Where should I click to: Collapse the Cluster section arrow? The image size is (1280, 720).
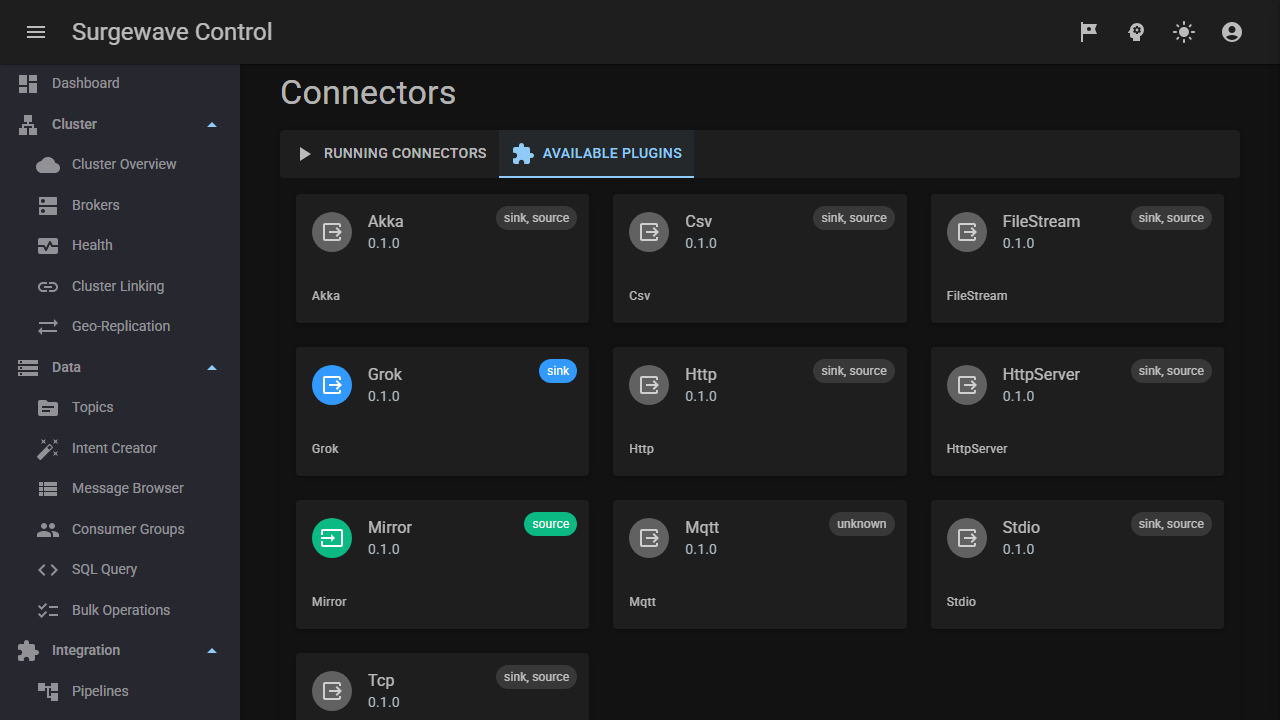coord(211,125)
